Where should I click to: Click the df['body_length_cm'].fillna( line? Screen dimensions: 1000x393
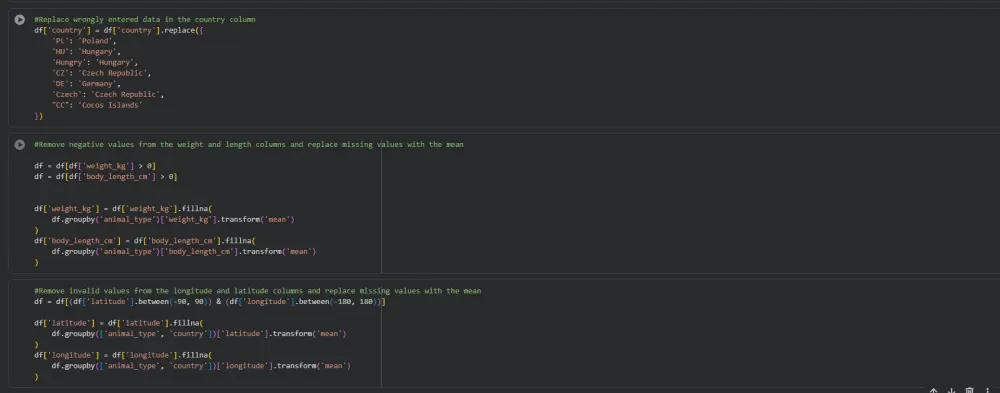coord(145,241)
